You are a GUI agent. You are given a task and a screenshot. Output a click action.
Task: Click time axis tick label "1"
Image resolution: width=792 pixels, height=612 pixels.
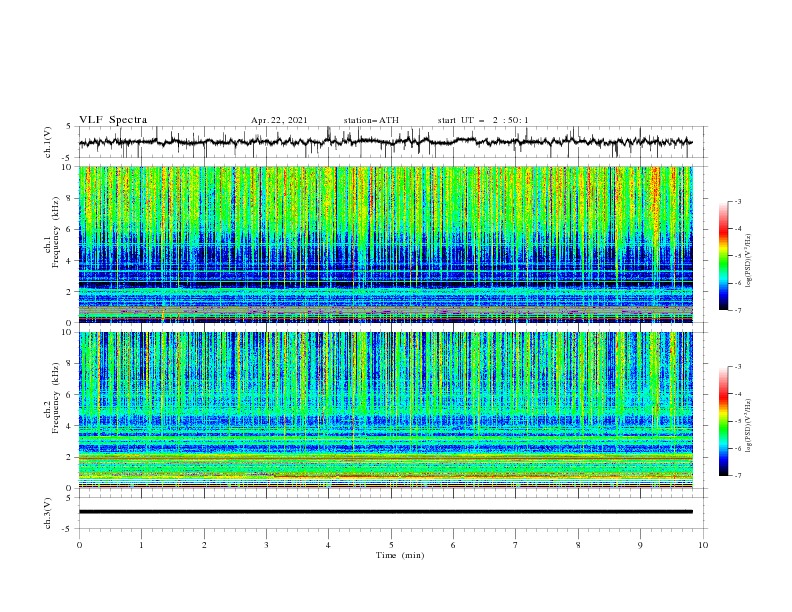[x=141, y=545]
